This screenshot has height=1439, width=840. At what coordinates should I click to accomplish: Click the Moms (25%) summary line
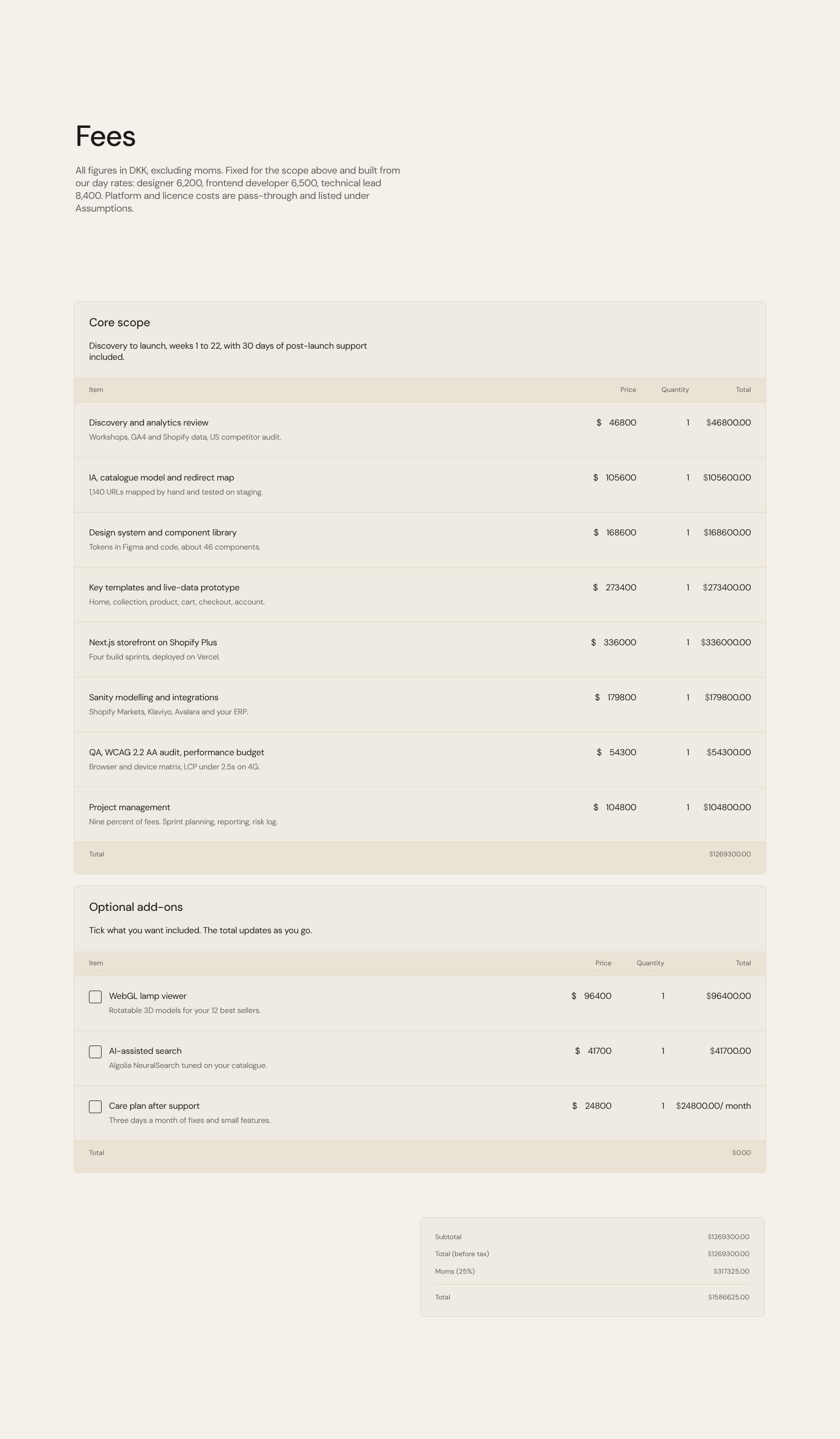click(x=592, y=1271)
